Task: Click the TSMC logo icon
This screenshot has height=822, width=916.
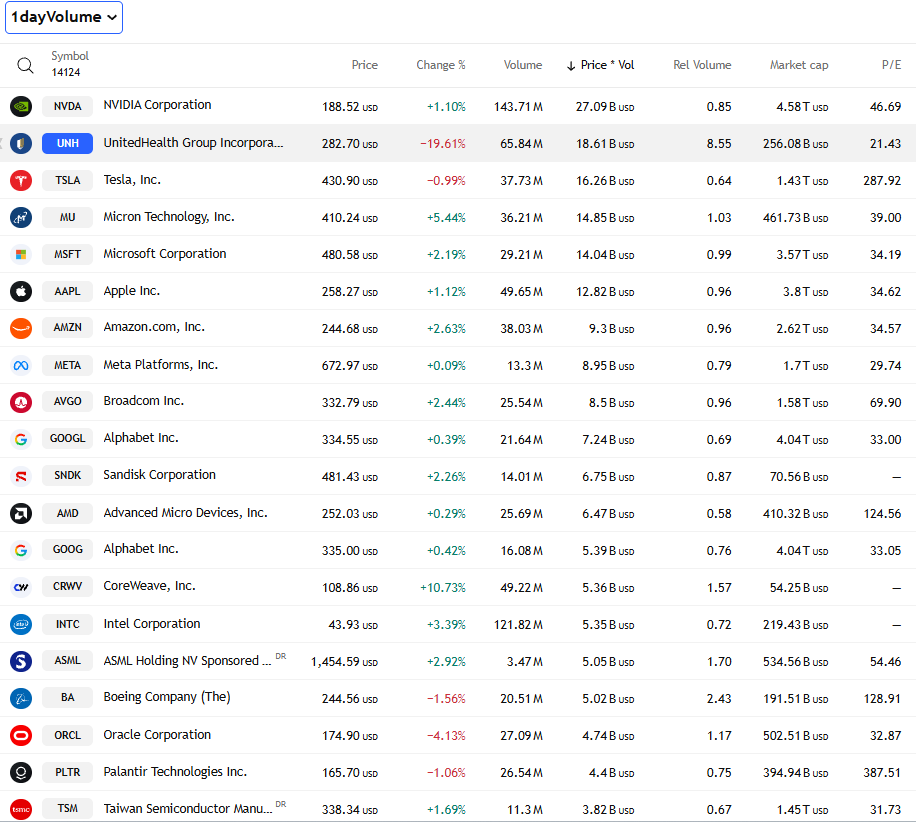Action: coord(21,809)
